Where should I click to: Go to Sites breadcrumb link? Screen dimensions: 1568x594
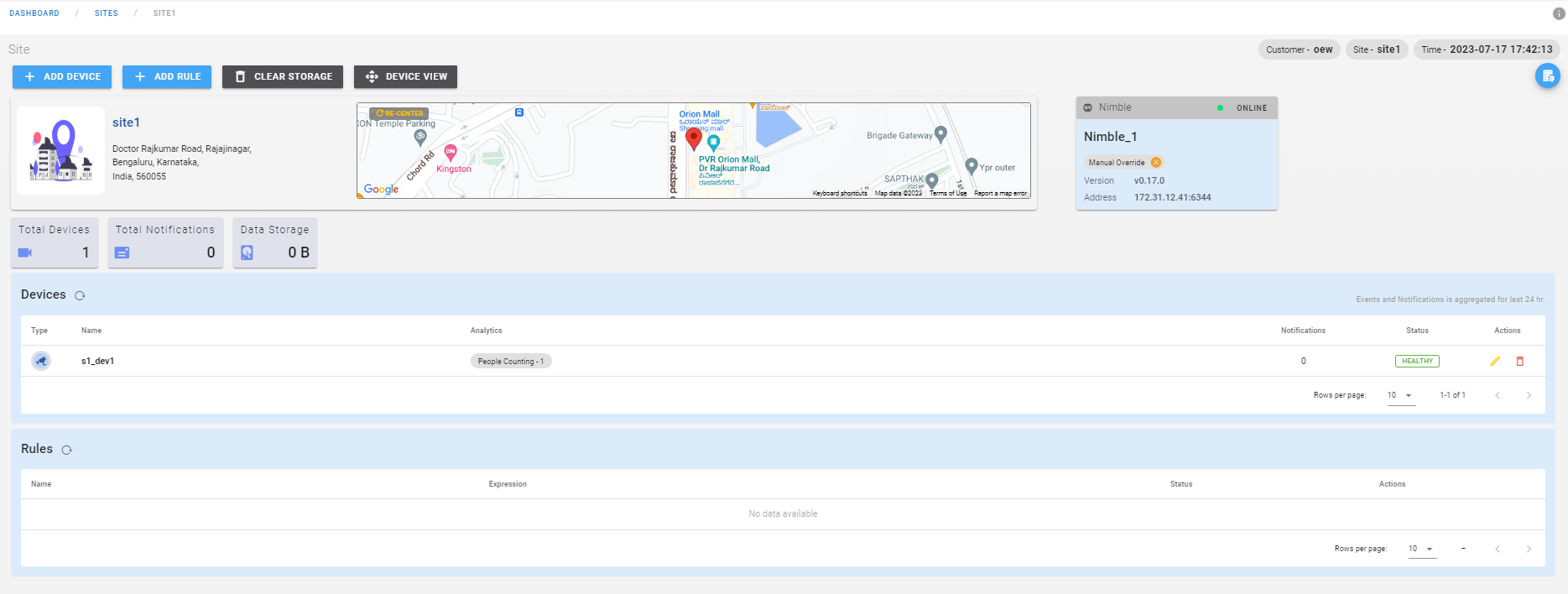pyautogui.click(x=106, y=13)
